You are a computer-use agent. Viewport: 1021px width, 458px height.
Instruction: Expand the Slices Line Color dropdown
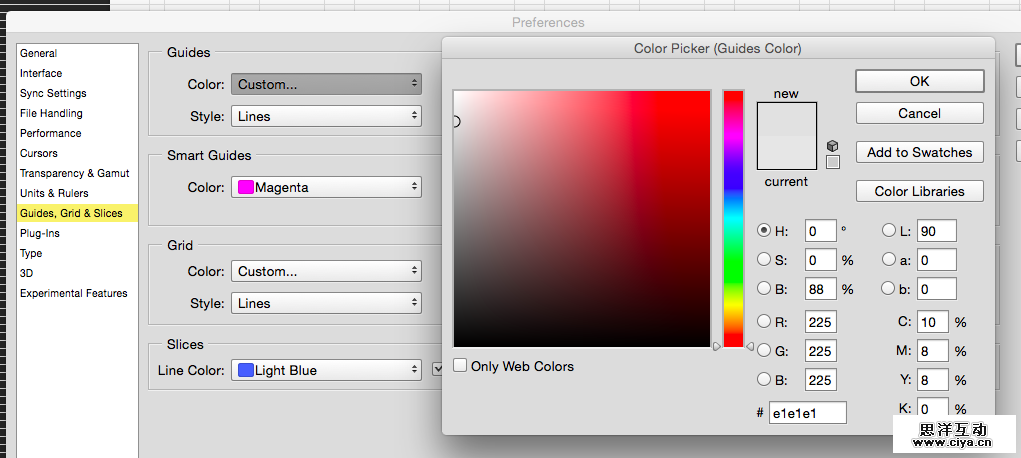pos(326,370)
